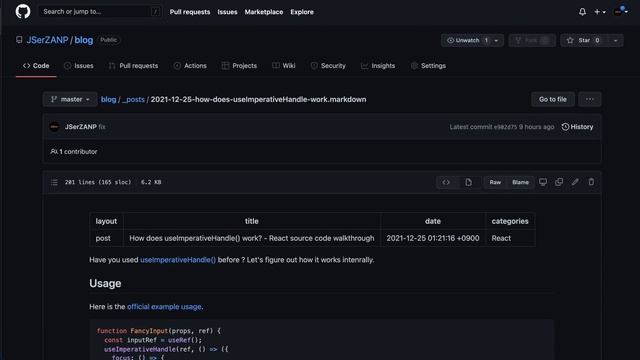Focus the Search or jump to field
Image resolution: width=640 pixels, height=360 pixels.
click(100, 11)
